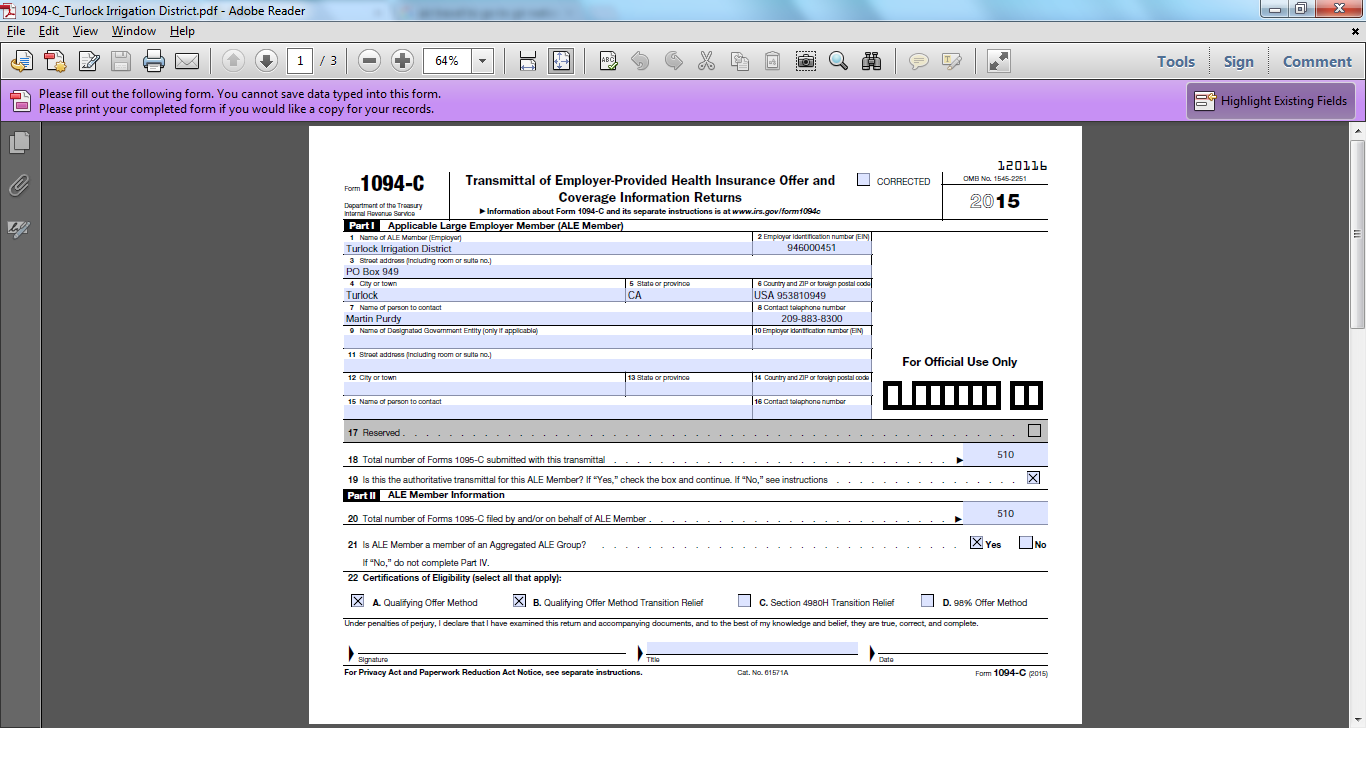Open the binoculars search icon
This screenshot has height=768, width=1366.
click(871, 62)
